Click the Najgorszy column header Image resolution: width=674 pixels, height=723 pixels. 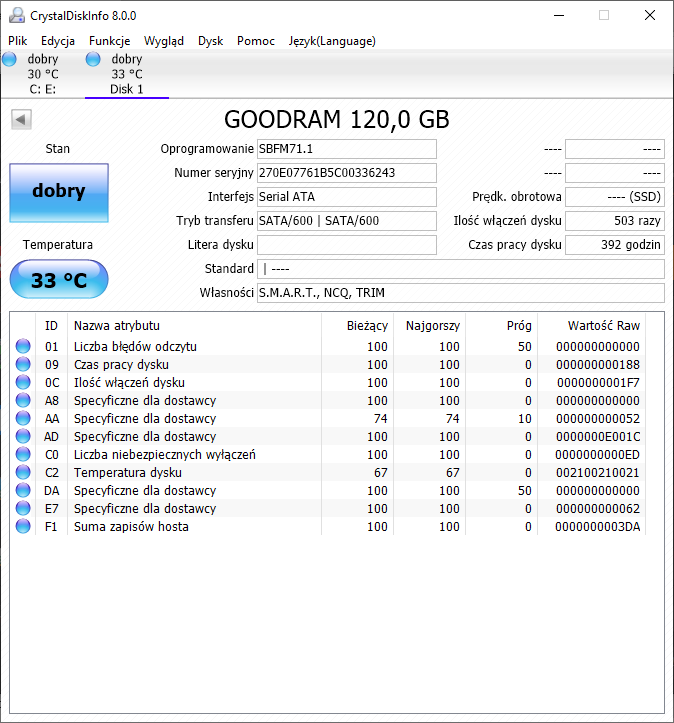(429, 326)
